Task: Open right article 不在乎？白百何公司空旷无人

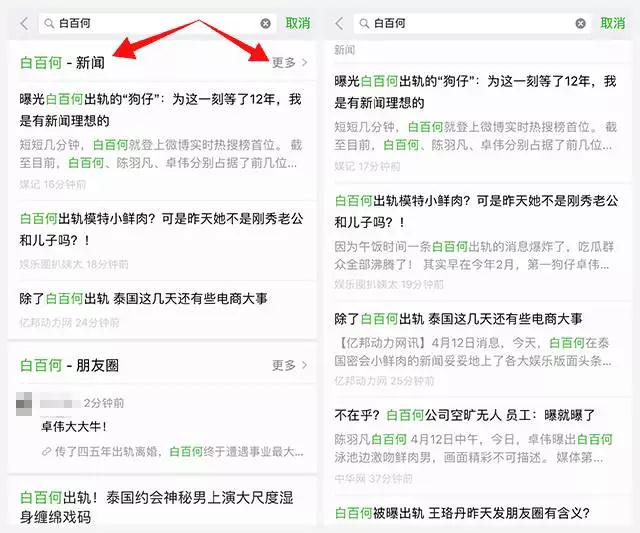Action: (478, 446)
